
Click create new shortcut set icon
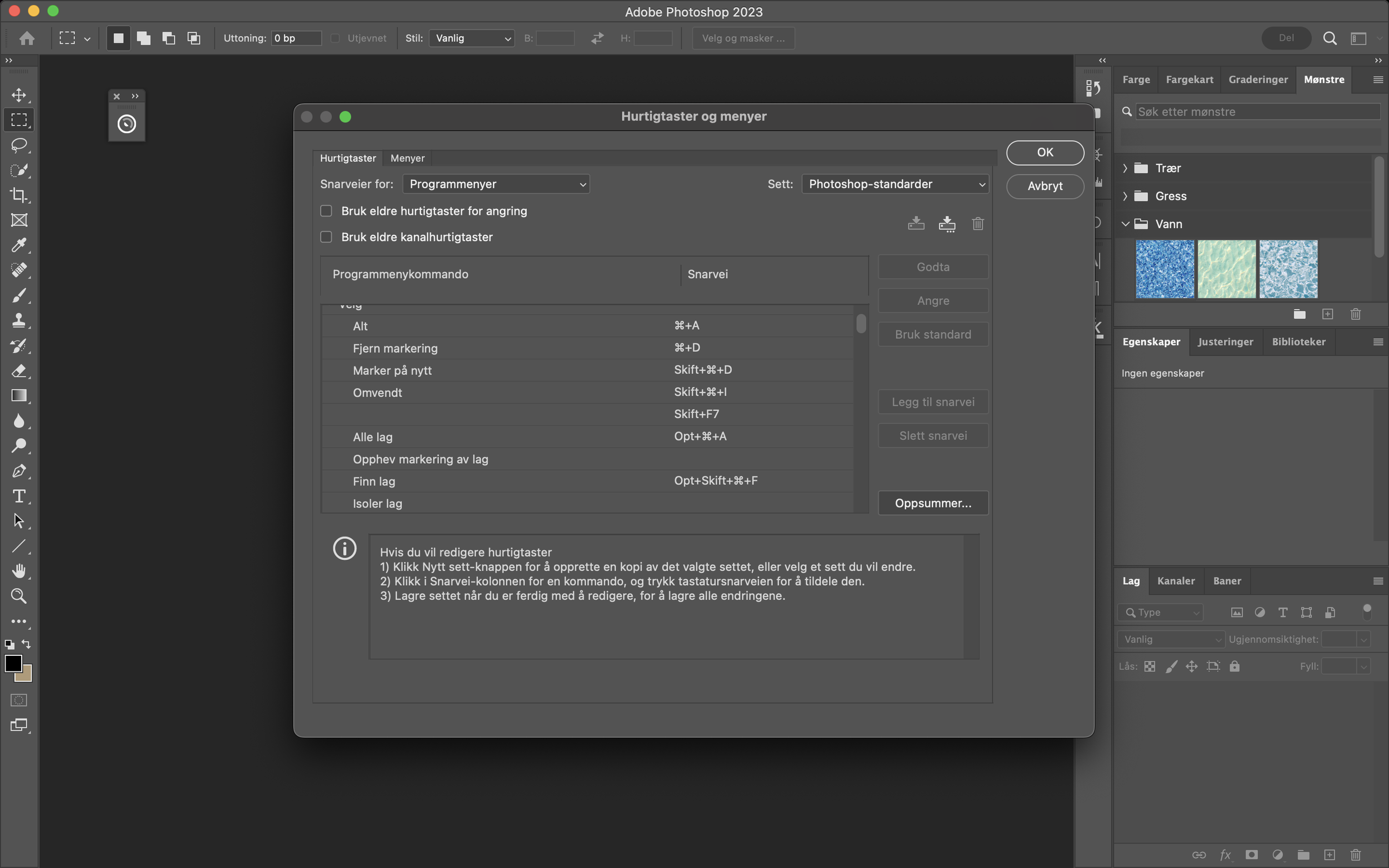click(947, 223)
